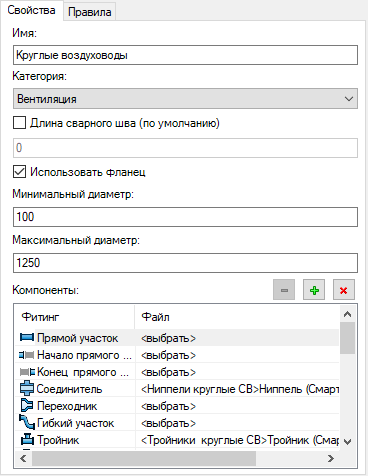Open the Категория dropdown showing Вентиляция
The image size is (368, 476).
tap(185, 99)
